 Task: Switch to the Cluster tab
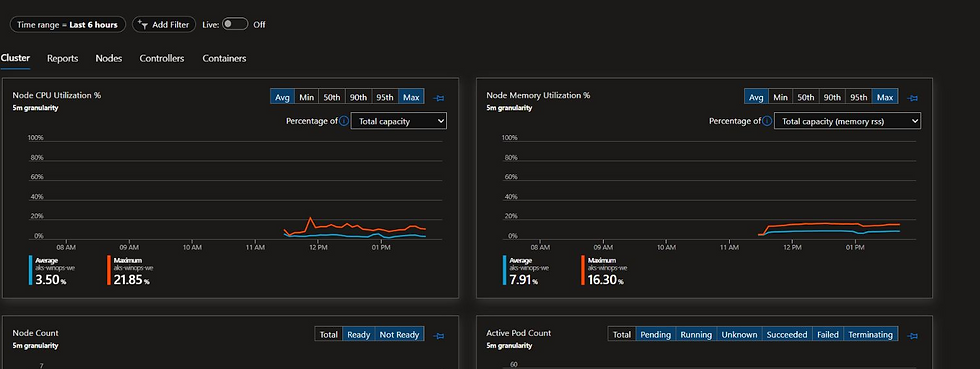15,58
